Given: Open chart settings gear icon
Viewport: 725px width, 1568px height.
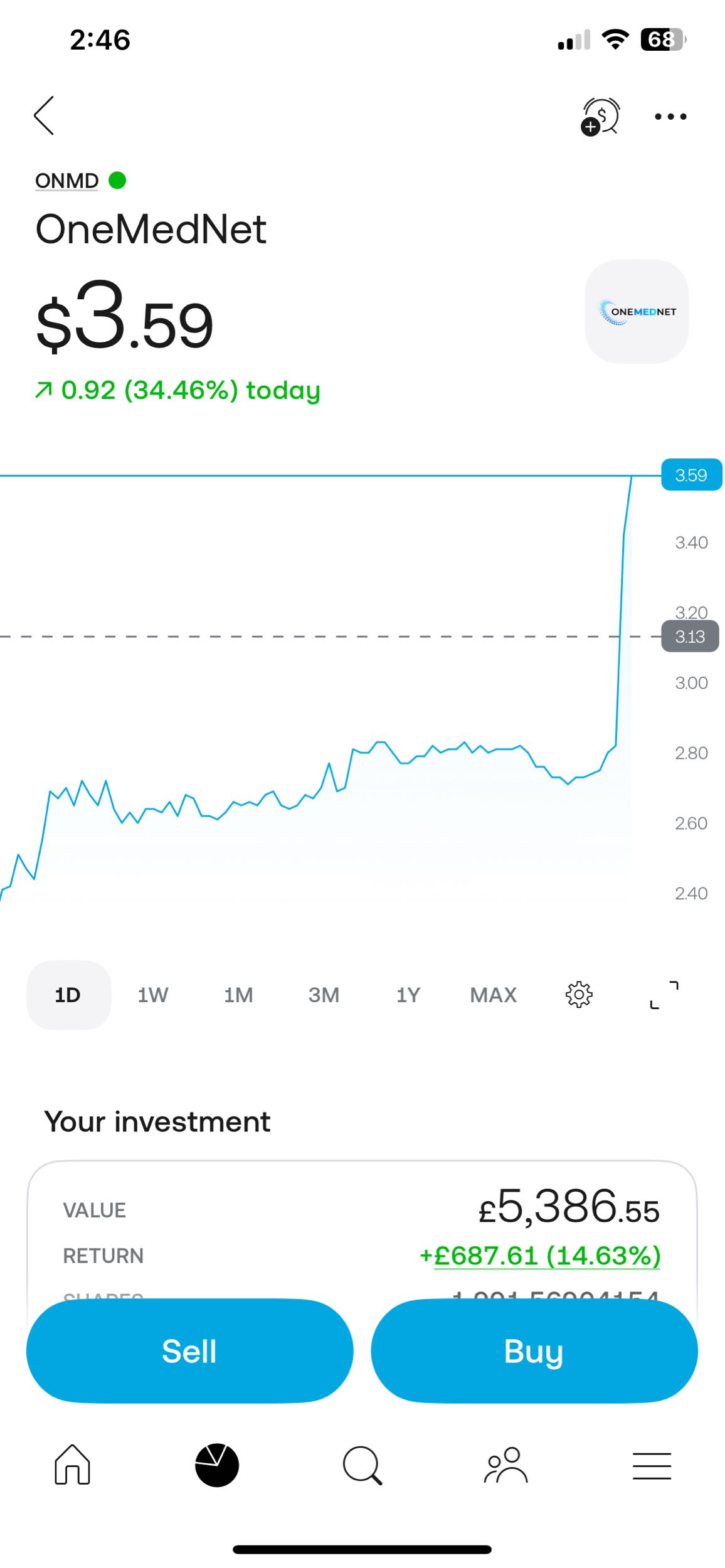Looking at the screenshot, I should [x=579, y=994].
